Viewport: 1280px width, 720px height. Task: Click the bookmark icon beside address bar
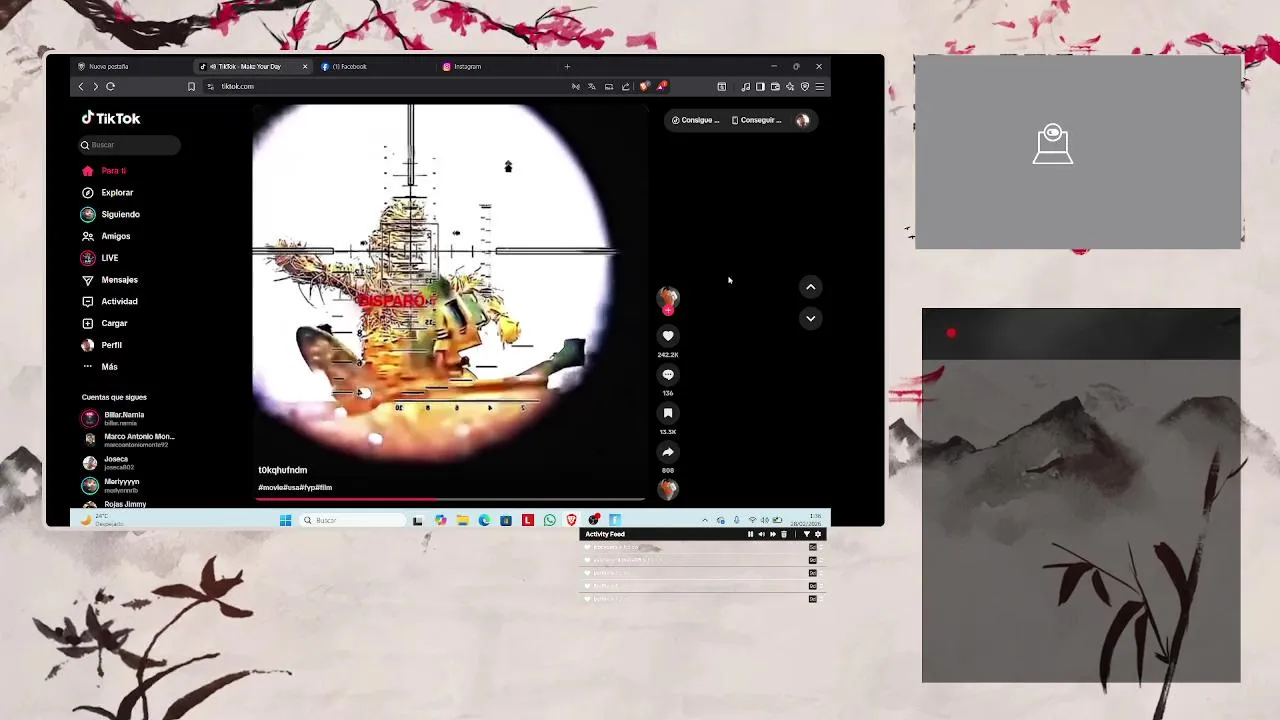pos(191,87)
